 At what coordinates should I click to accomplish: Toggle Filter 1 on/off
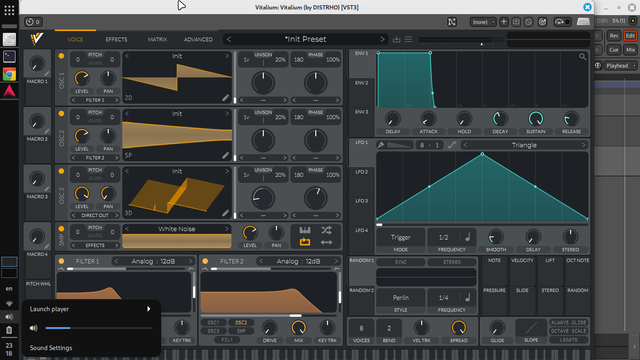(61, 261)
